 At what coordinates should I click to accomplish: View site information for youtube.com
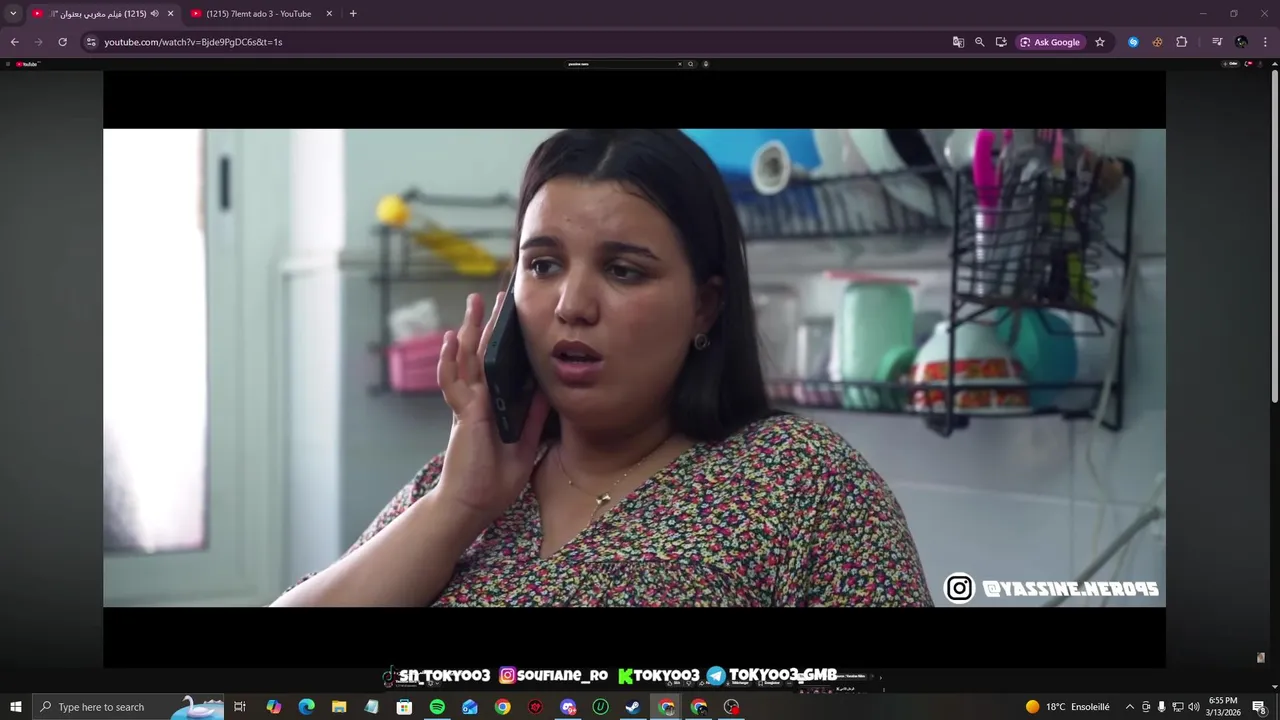(91, 42)
